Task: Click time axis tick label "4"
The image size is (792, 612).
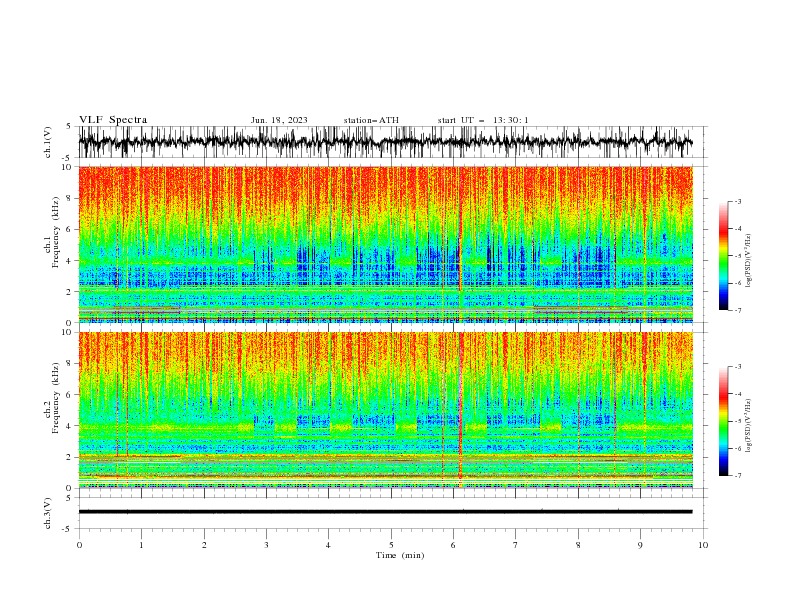Action: pyautogui.click(x=328, y=545)
